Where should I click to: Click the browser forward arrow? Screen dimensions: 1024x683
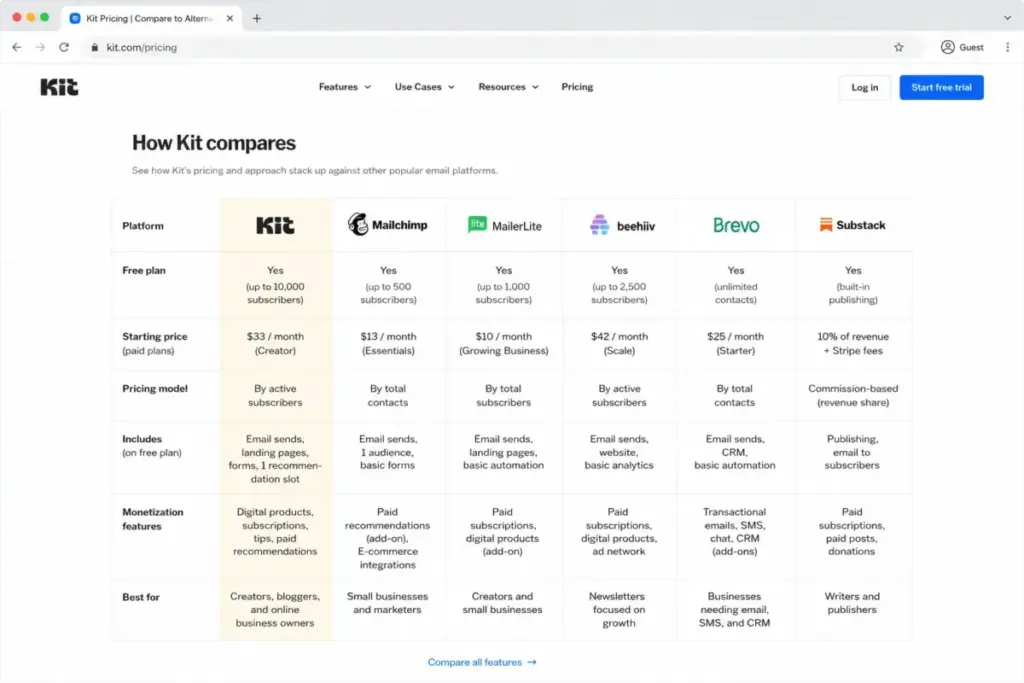coord(40,47)
